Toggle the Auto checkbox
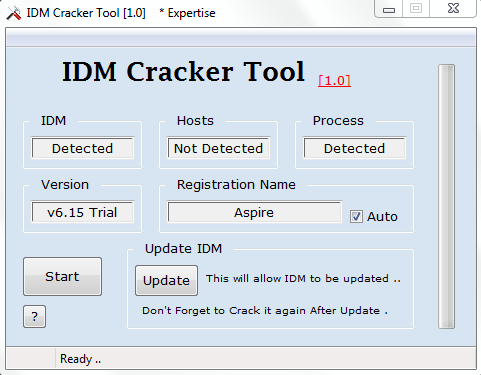The height and width of the screenshot is (375, 481). tap(356, 217)
